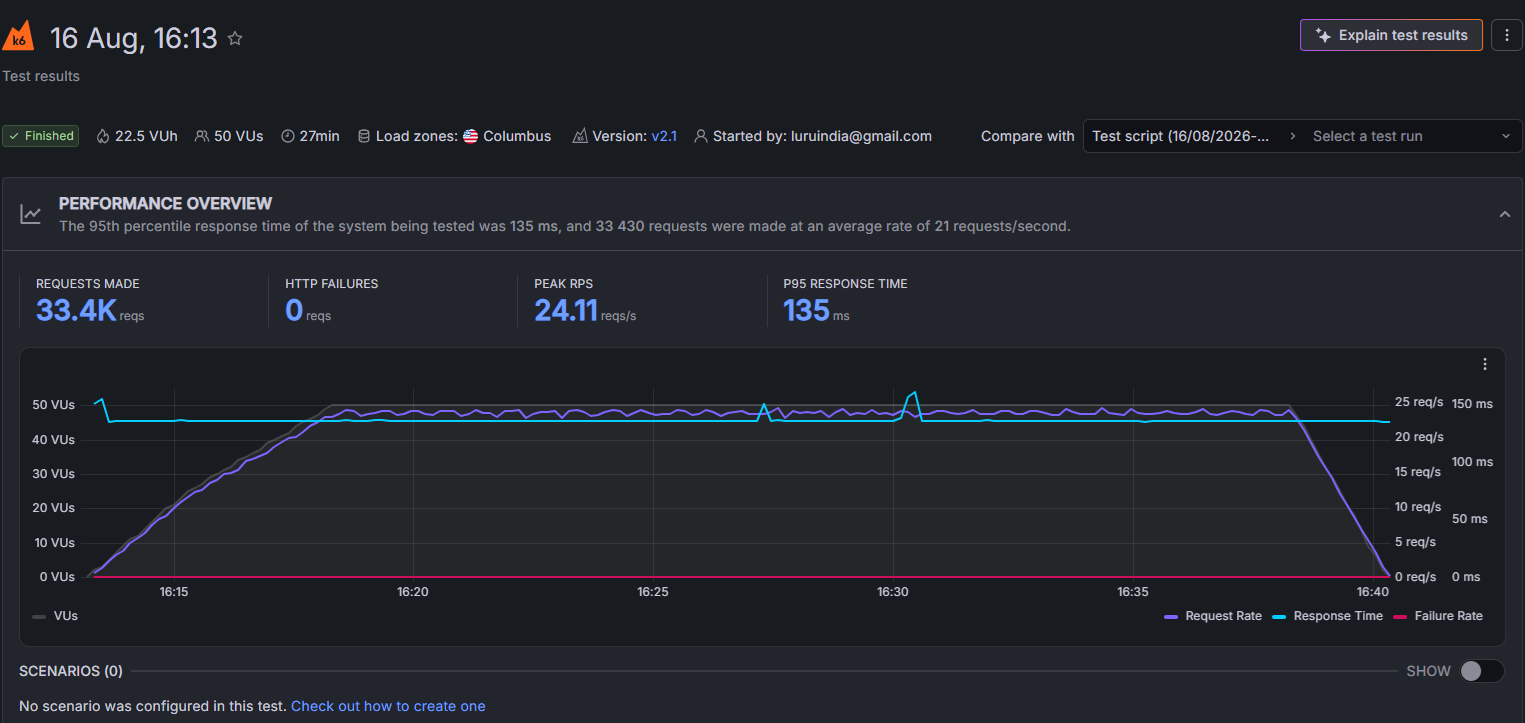
Task: Toggle the Scenarios SHOW switch
Action: click(x=1481, y=671)
